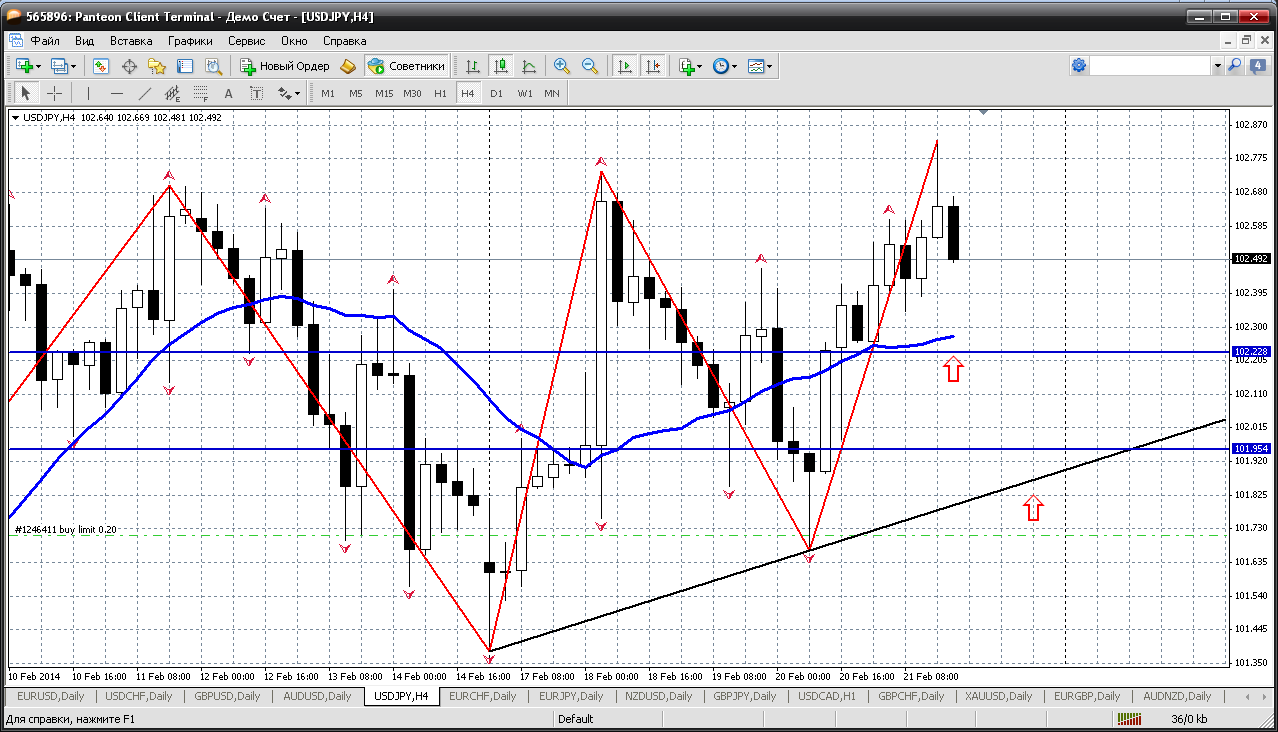Open the Сервис menu

point(246,41)
